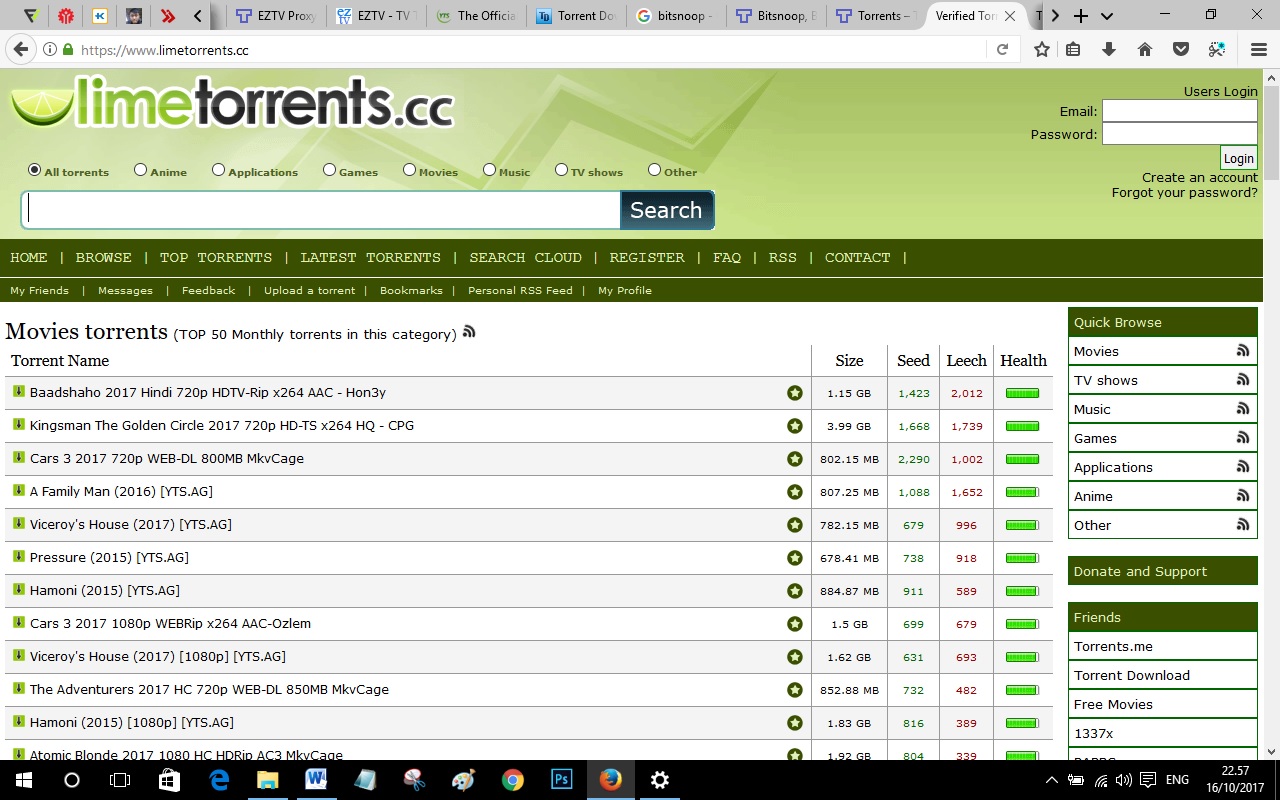
Task: Click the health bar for Viceroy's House (2017) [YTS.AG]
Action: [1022, 525]
